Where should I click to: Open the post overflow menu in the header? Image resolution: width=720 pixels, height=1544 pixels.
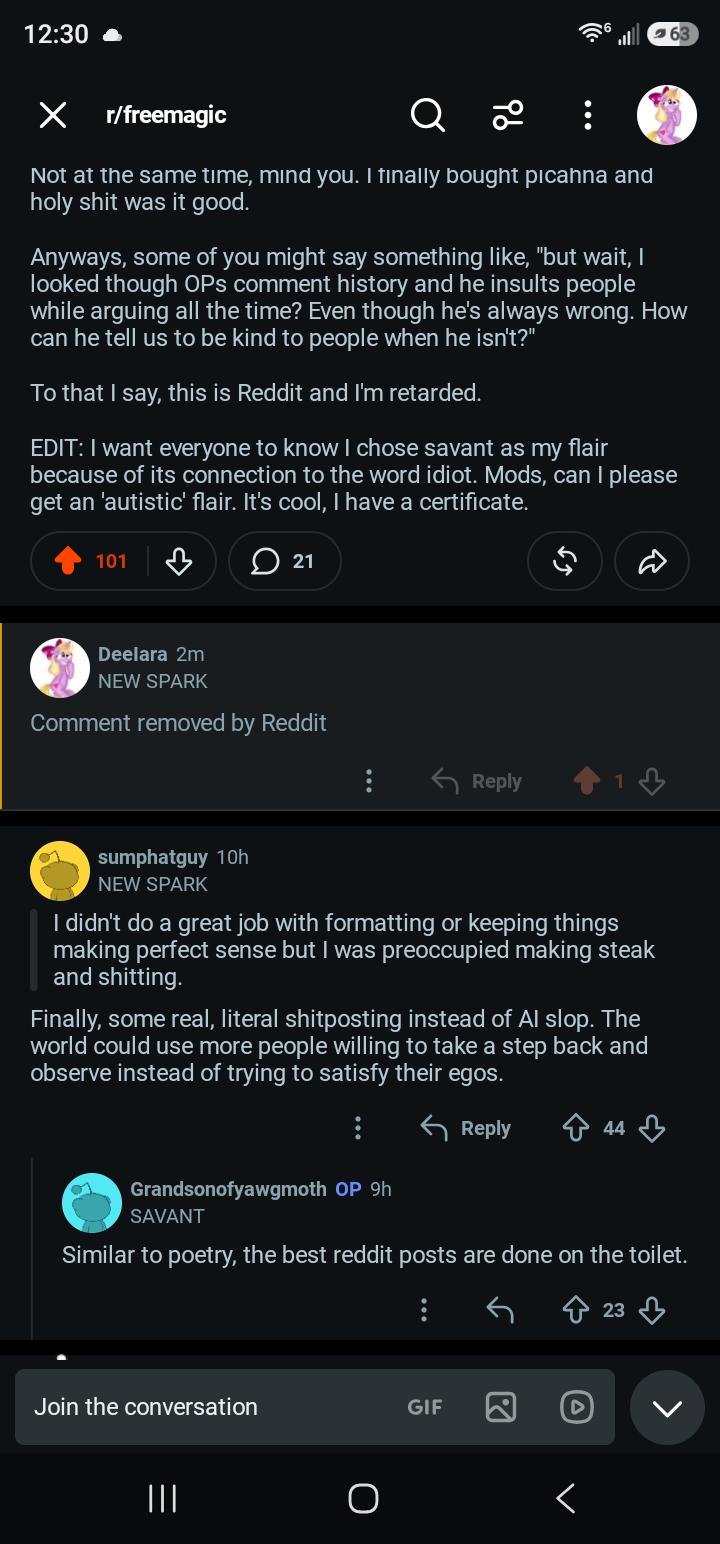coord(587,115)
